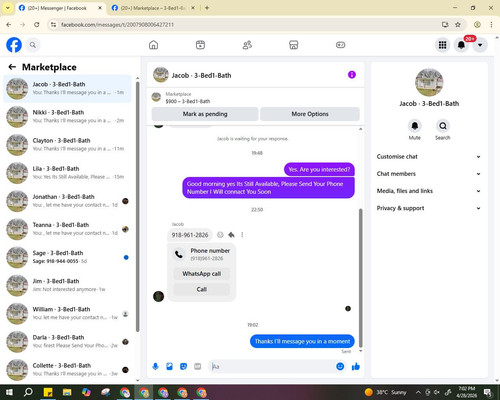Click the Call button in the phone card
The width and height of the screenshot is (500, 400).
click(202, 289)
